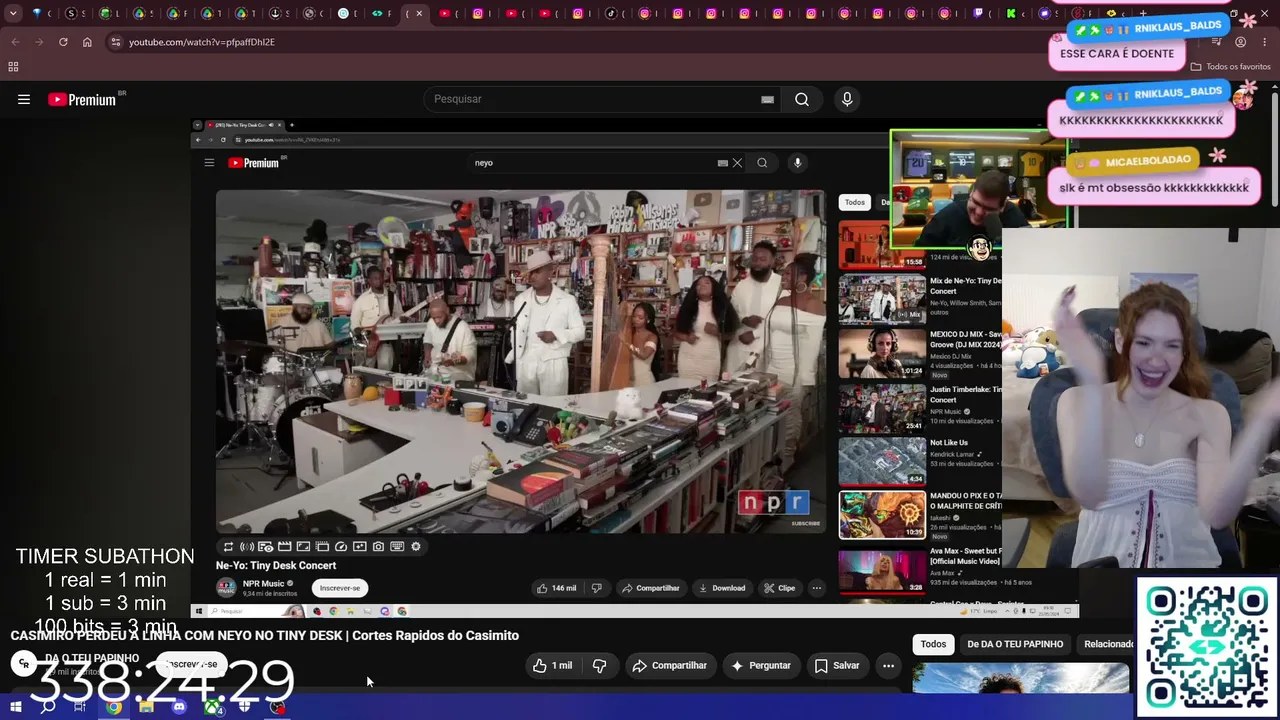Go to Chrome home page
Screen dimensions: 1280x720
[87, 42]
